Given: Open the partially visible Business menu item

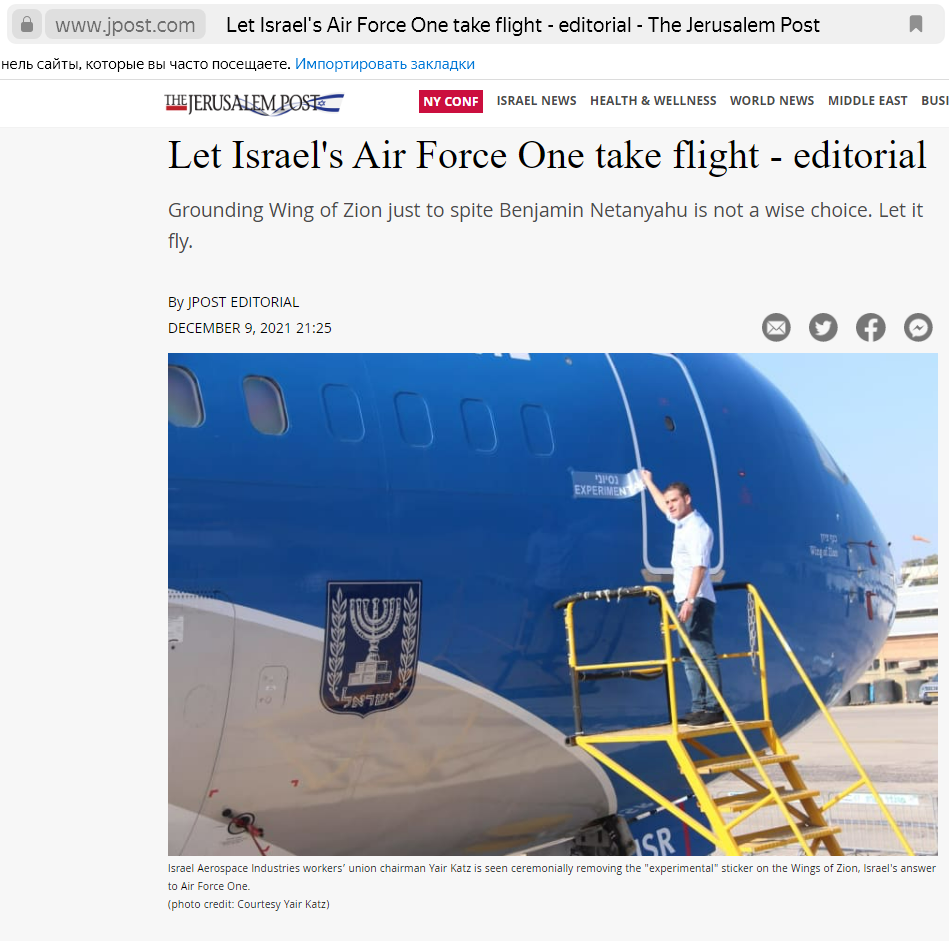Looking at the screenshot, I should (934, 100).
